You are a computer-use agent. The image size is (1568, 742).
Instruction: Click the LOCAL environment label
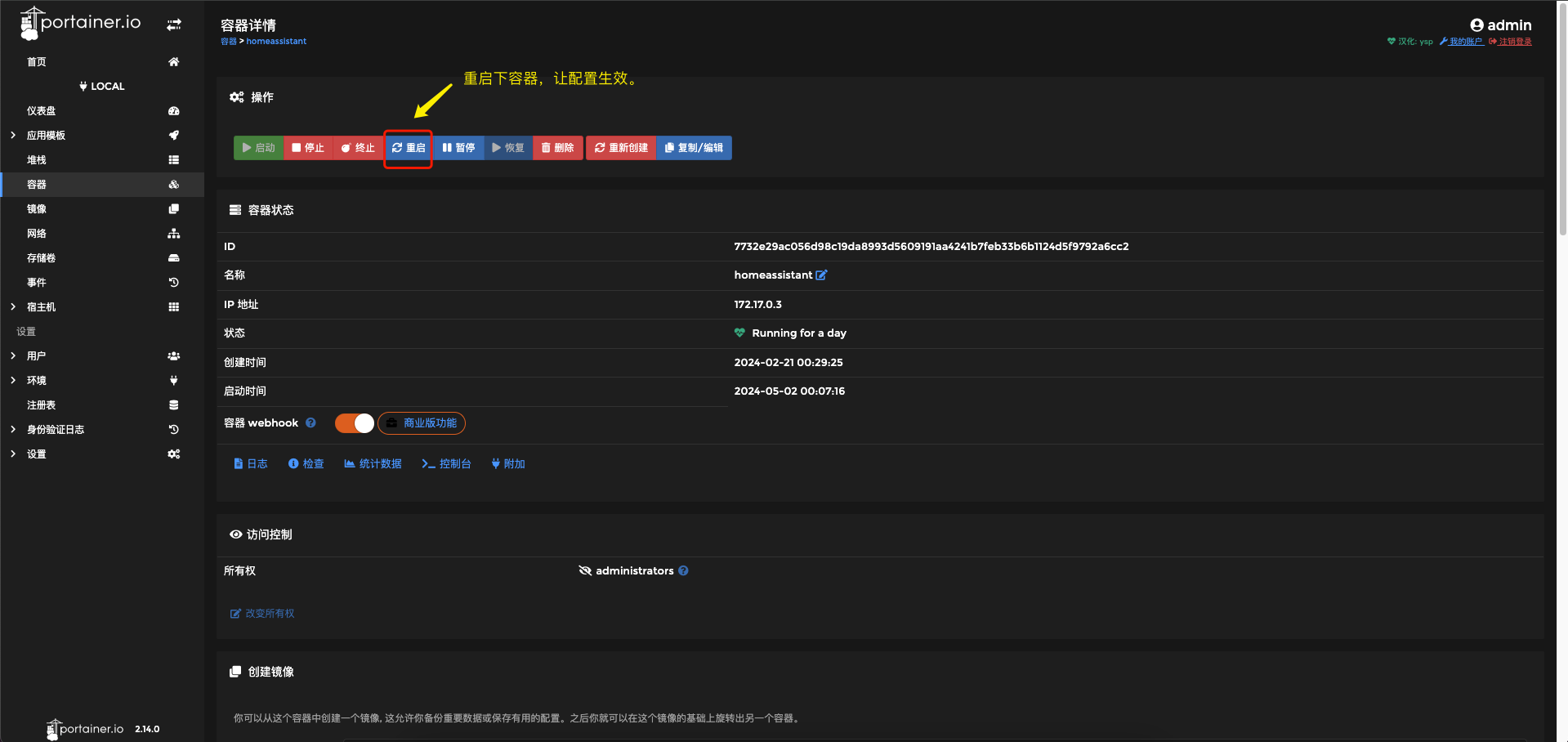click(x=102, y=87)
